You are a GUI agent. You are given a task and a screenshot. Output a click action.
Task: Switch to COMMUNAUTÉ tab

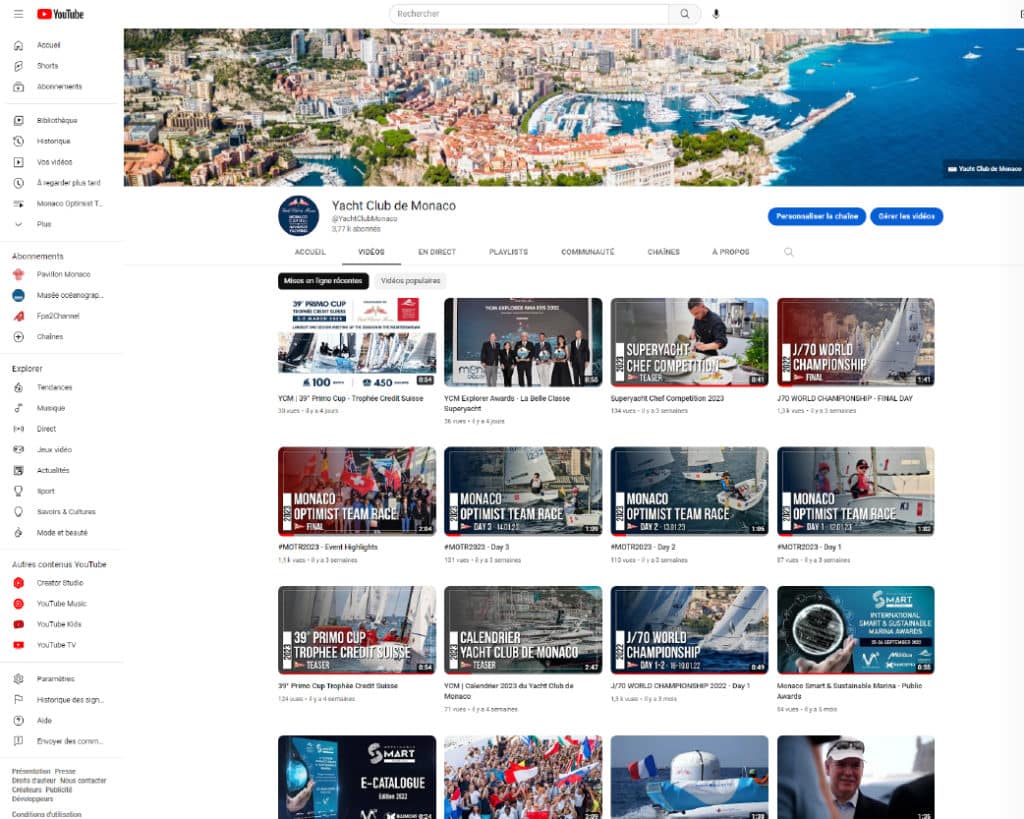pos(588,252)
